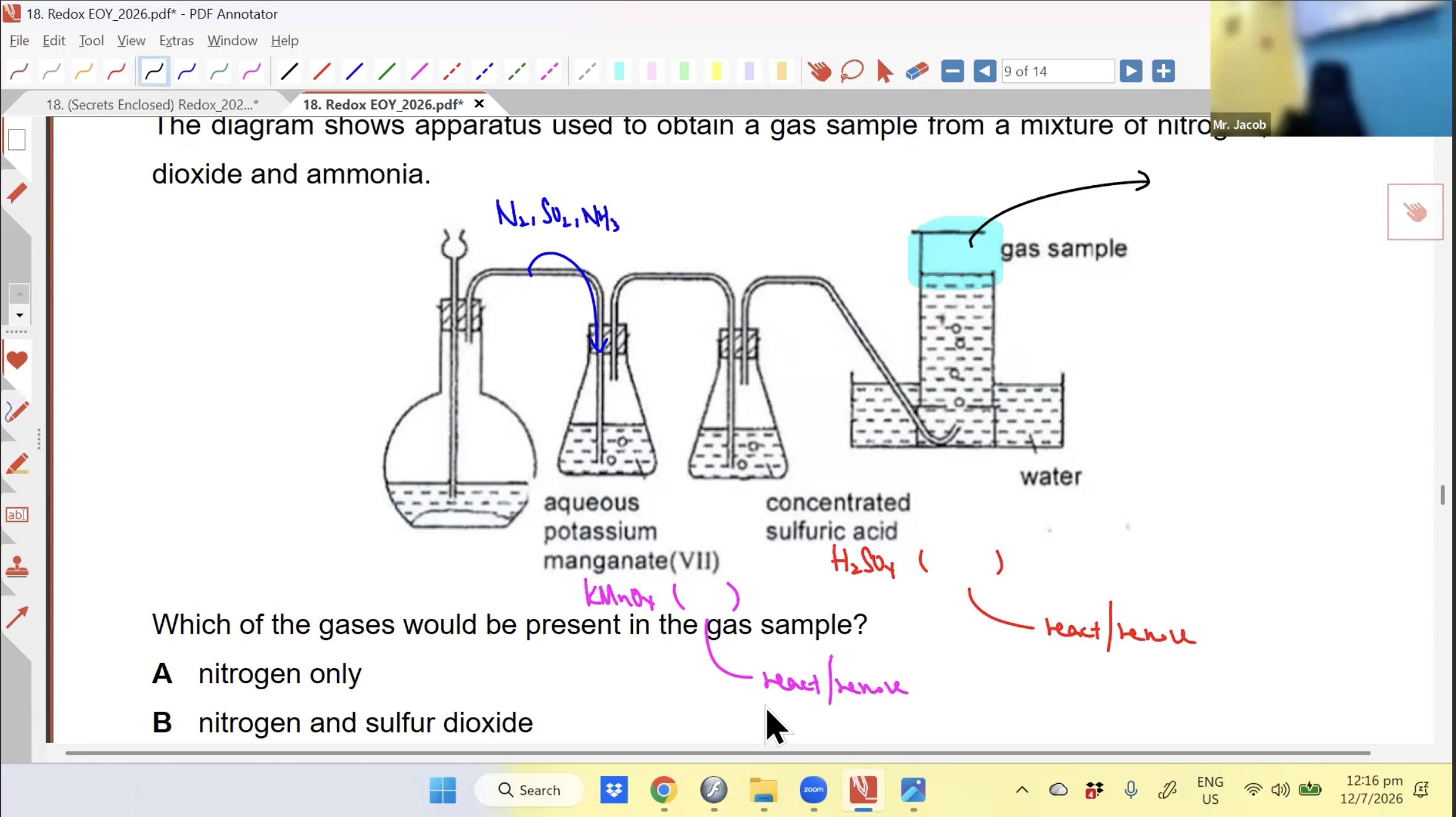Pick the yellow highlighter swatch
The image size is (1456, 817).
point(717,72)
